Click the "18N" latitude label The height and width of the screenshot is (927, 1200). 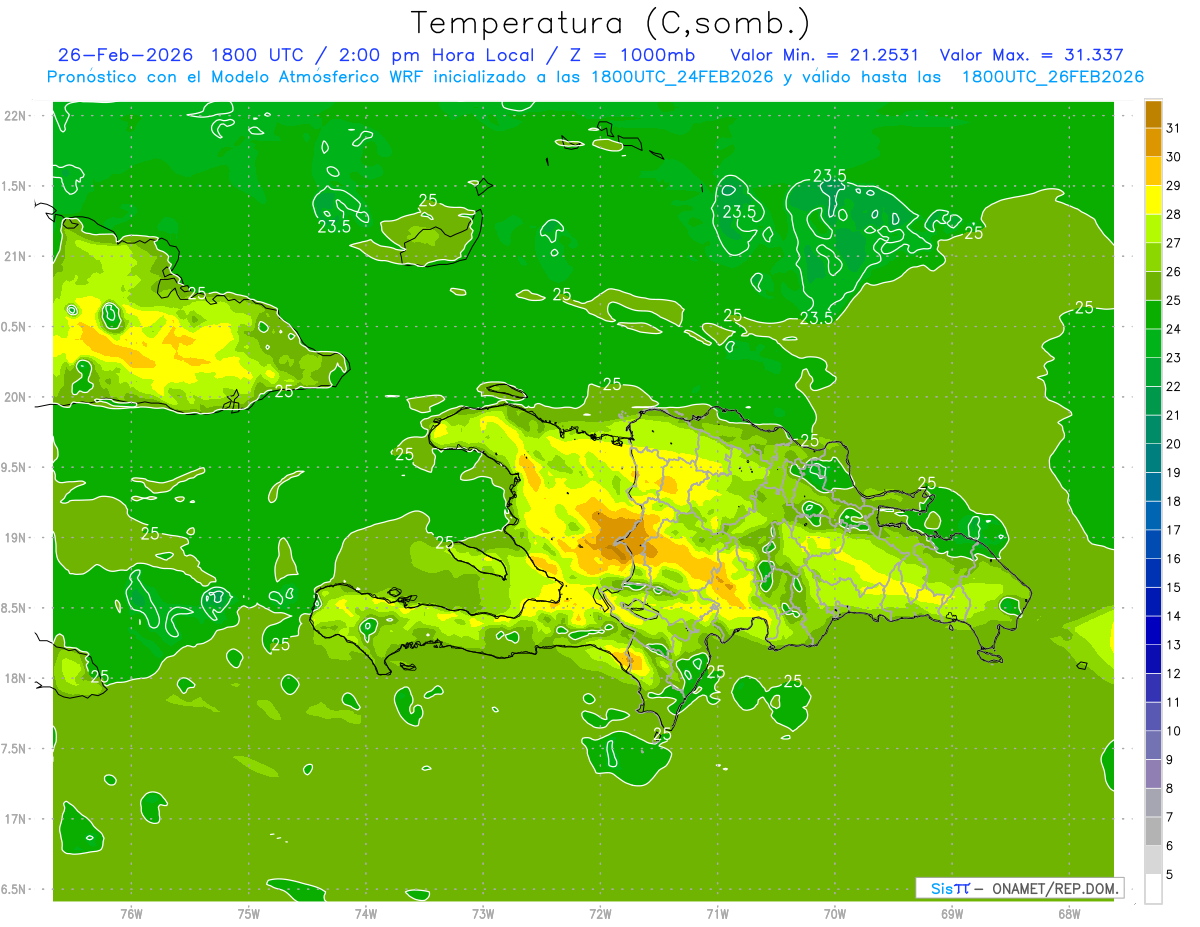point(15,678)
